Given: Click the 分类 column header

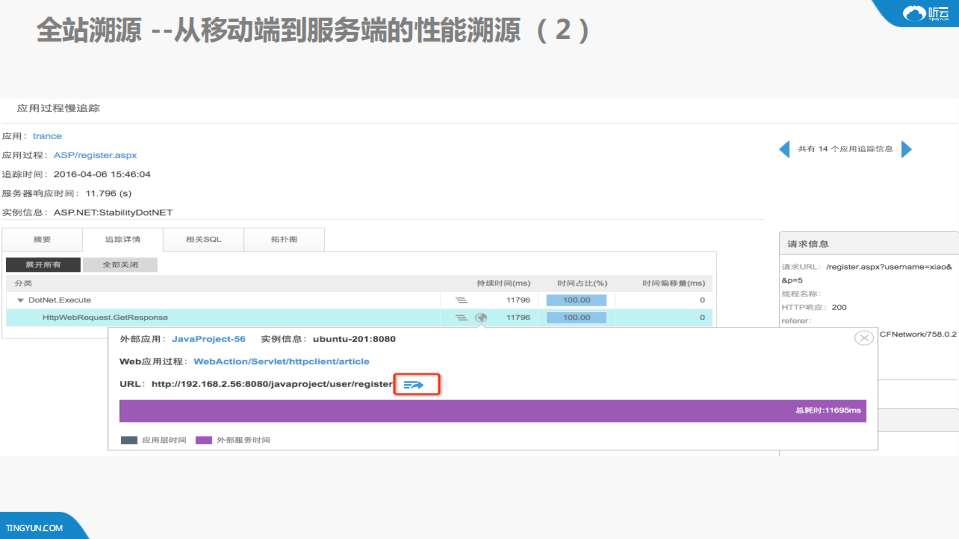Looking at the screenshot, I should [23, 283].
